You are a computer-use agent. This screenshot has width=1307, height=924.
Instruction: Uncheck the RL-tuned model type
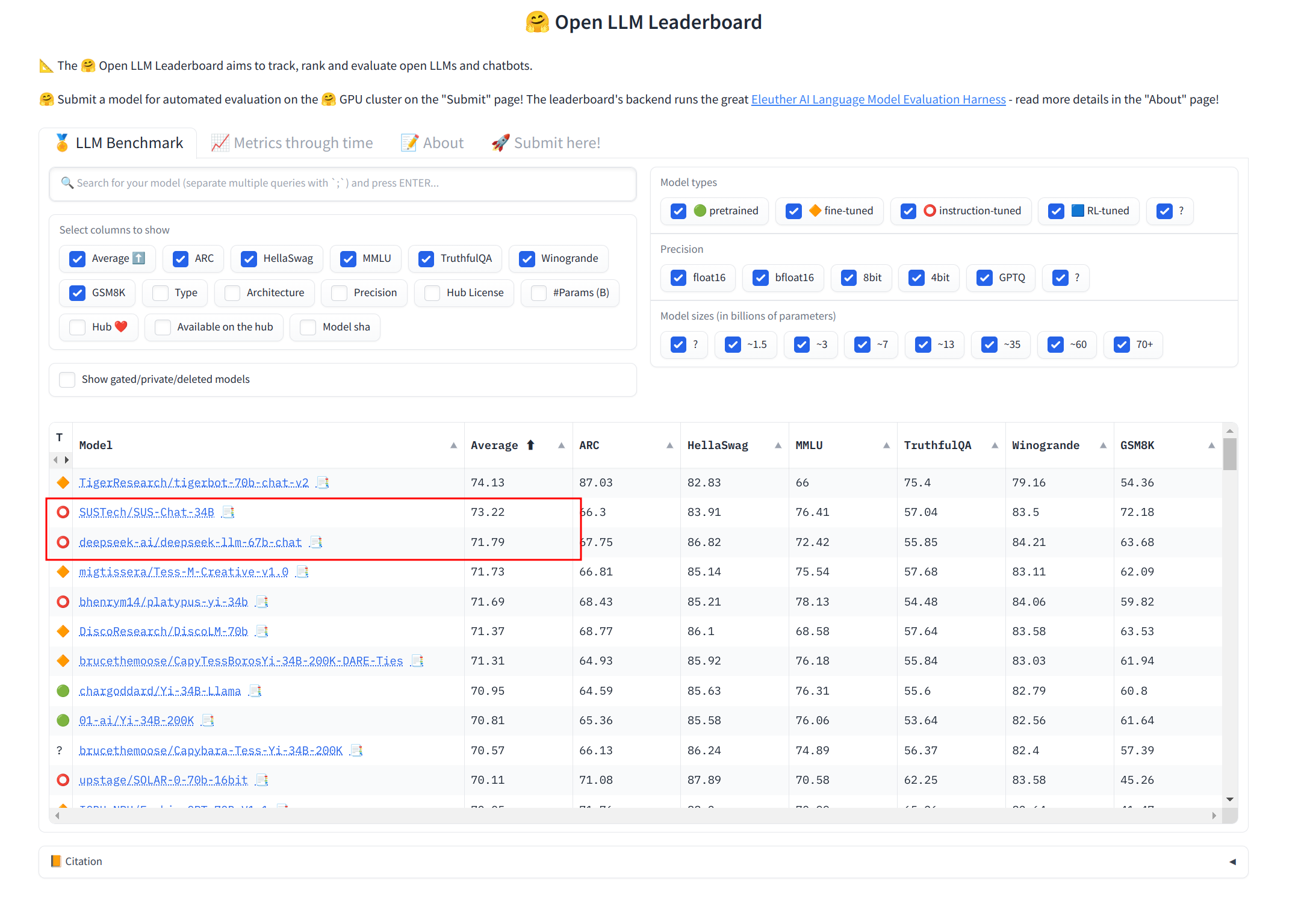point(1056,211)
